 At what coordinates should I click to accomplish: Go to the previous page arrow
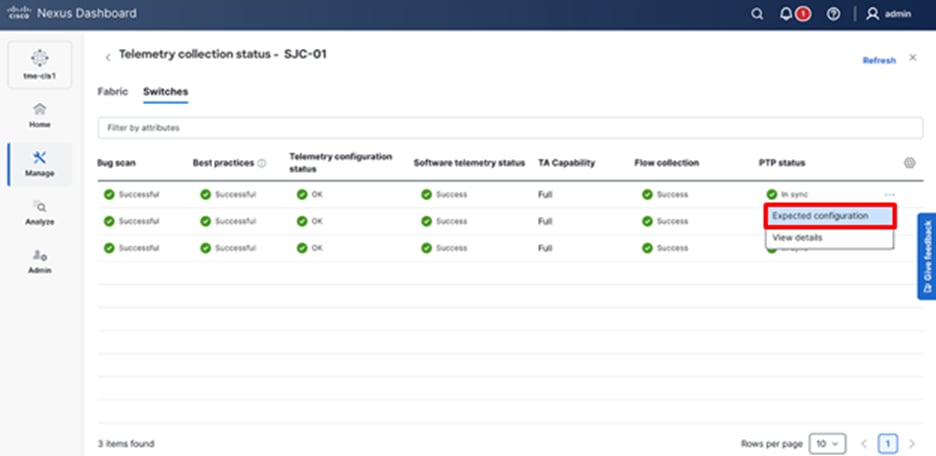pyautogui.click(x=864, y=443)
